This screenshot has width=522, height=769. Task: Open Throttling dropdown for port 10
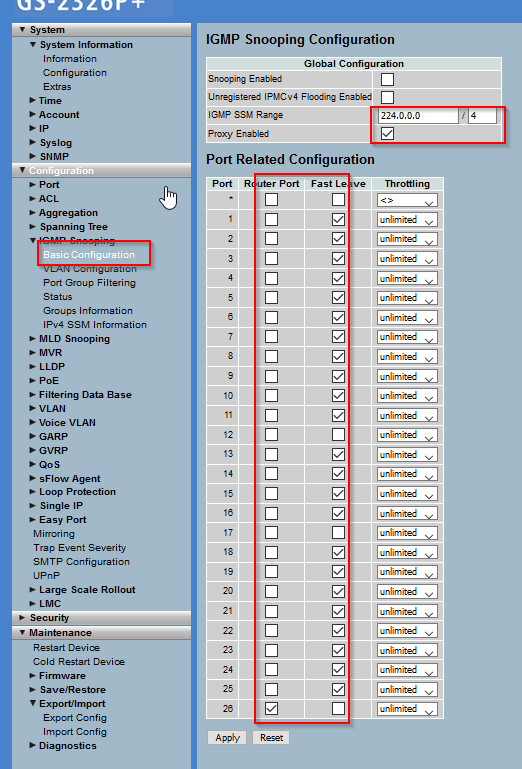(407, 396)
